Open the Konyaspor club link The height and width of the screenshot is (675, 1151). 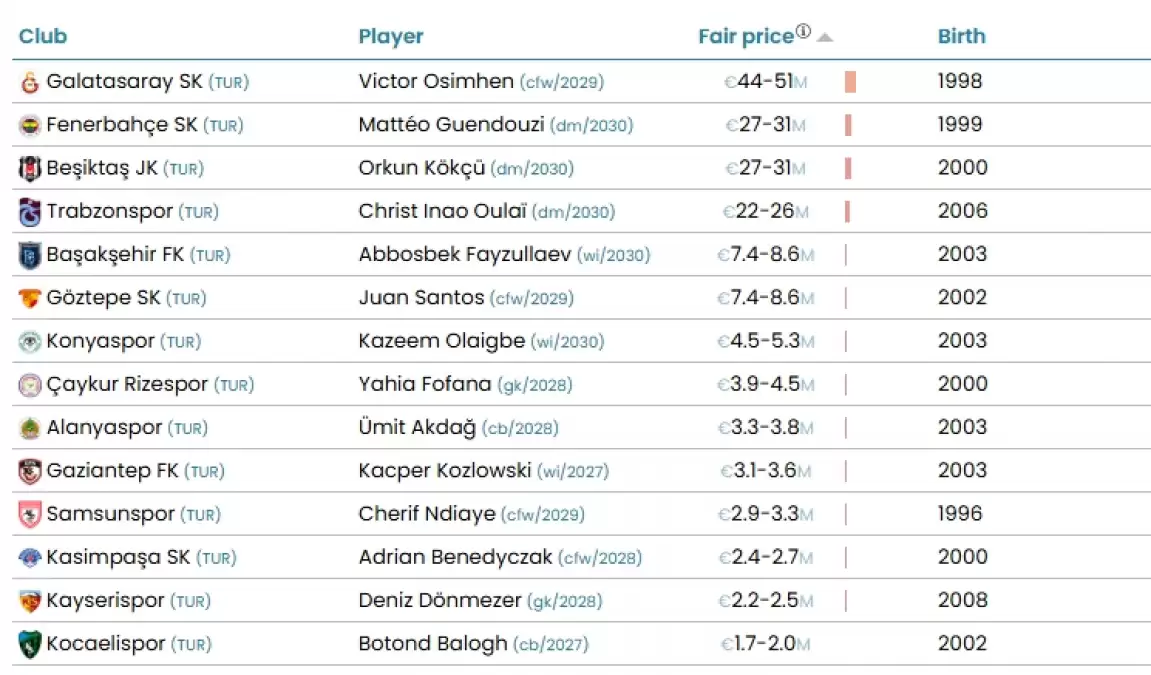click(100, 341)
